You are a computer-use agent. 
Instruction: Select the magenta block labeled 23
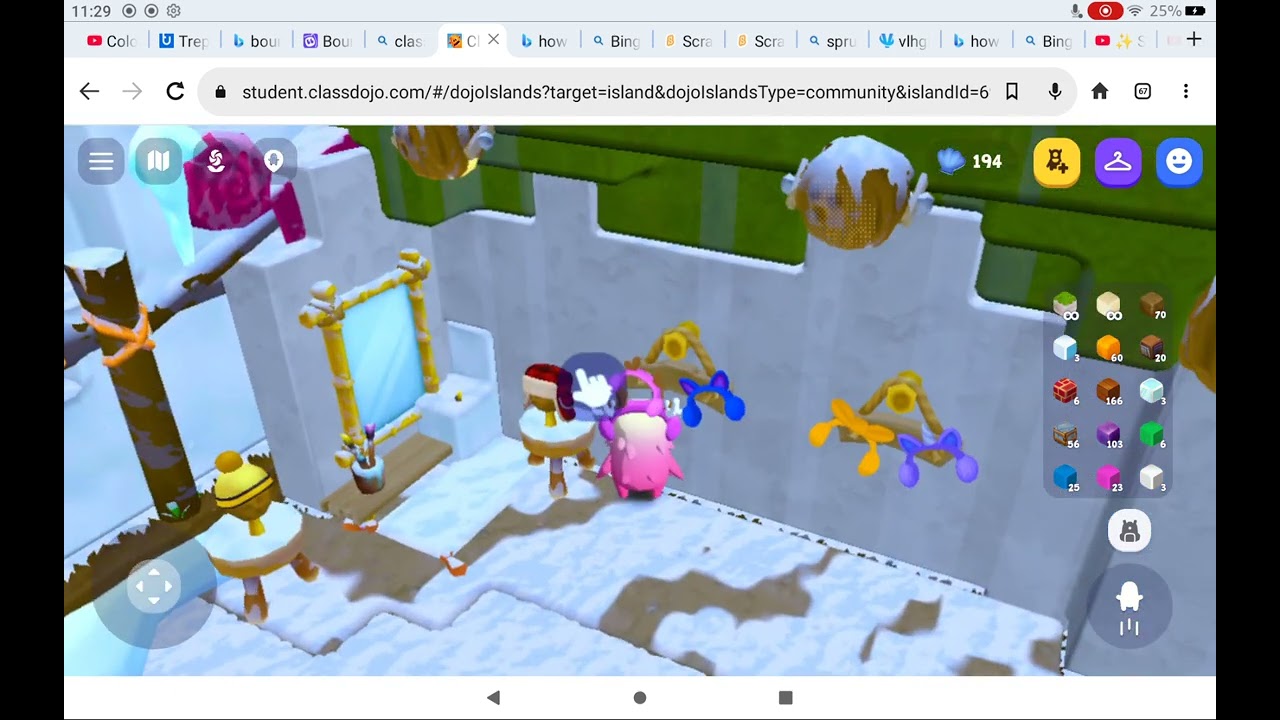click(1108, 478)
